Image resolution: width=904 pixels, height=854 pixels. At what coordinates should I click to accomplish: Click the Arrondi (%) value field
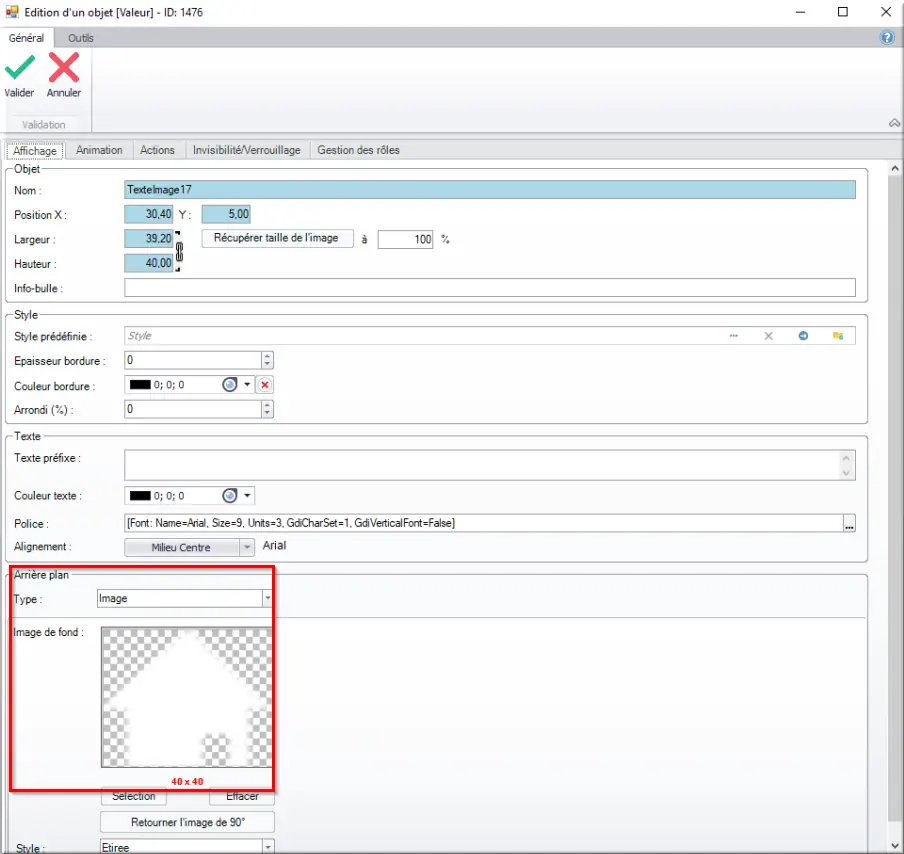pyautogui.click(x=193, y=409)
